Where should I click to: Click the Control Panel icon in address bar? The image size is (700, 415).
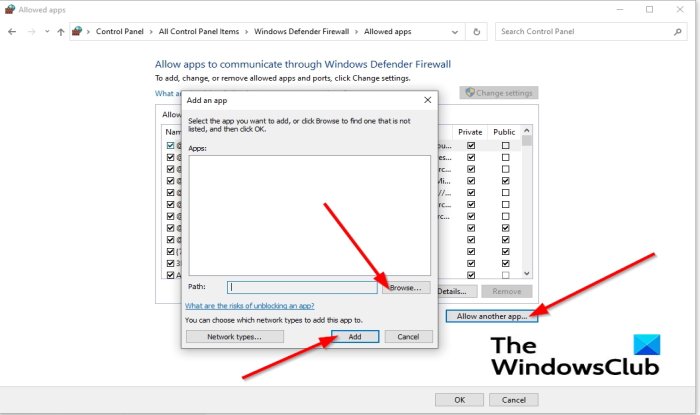click(x=77, y=31)
